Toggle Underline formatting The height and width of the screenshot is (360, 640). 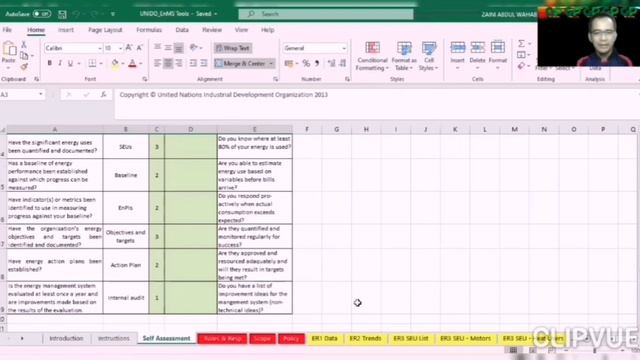pos(70,63)
